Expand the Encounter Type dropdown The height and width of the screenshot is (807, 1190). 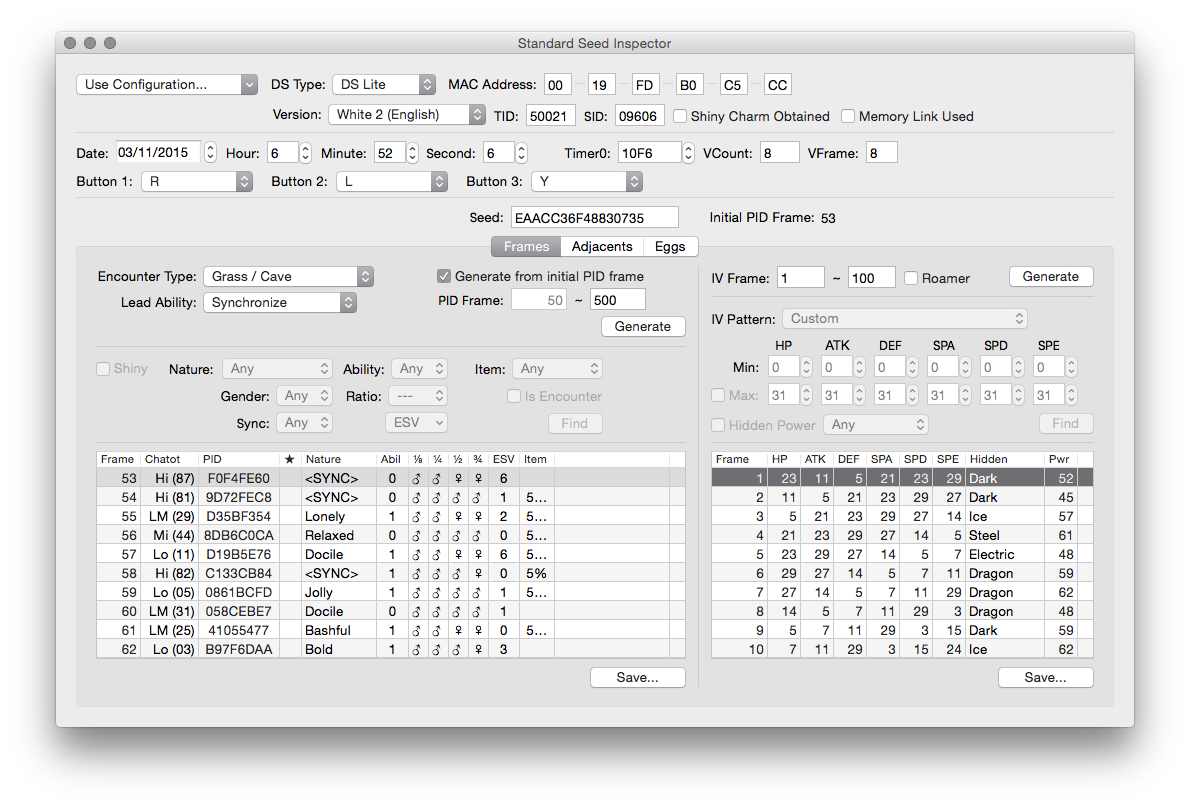287,276
